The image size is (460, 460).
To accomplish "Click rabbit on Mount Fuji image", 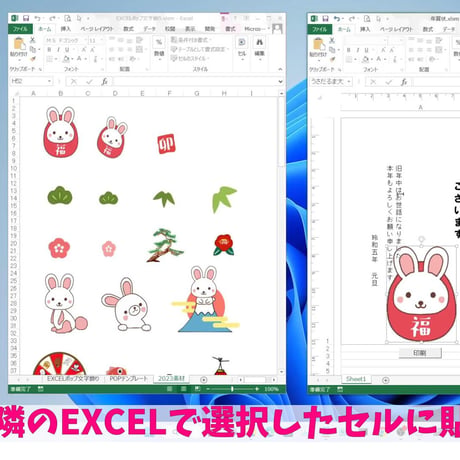I will tap(205, 299).
